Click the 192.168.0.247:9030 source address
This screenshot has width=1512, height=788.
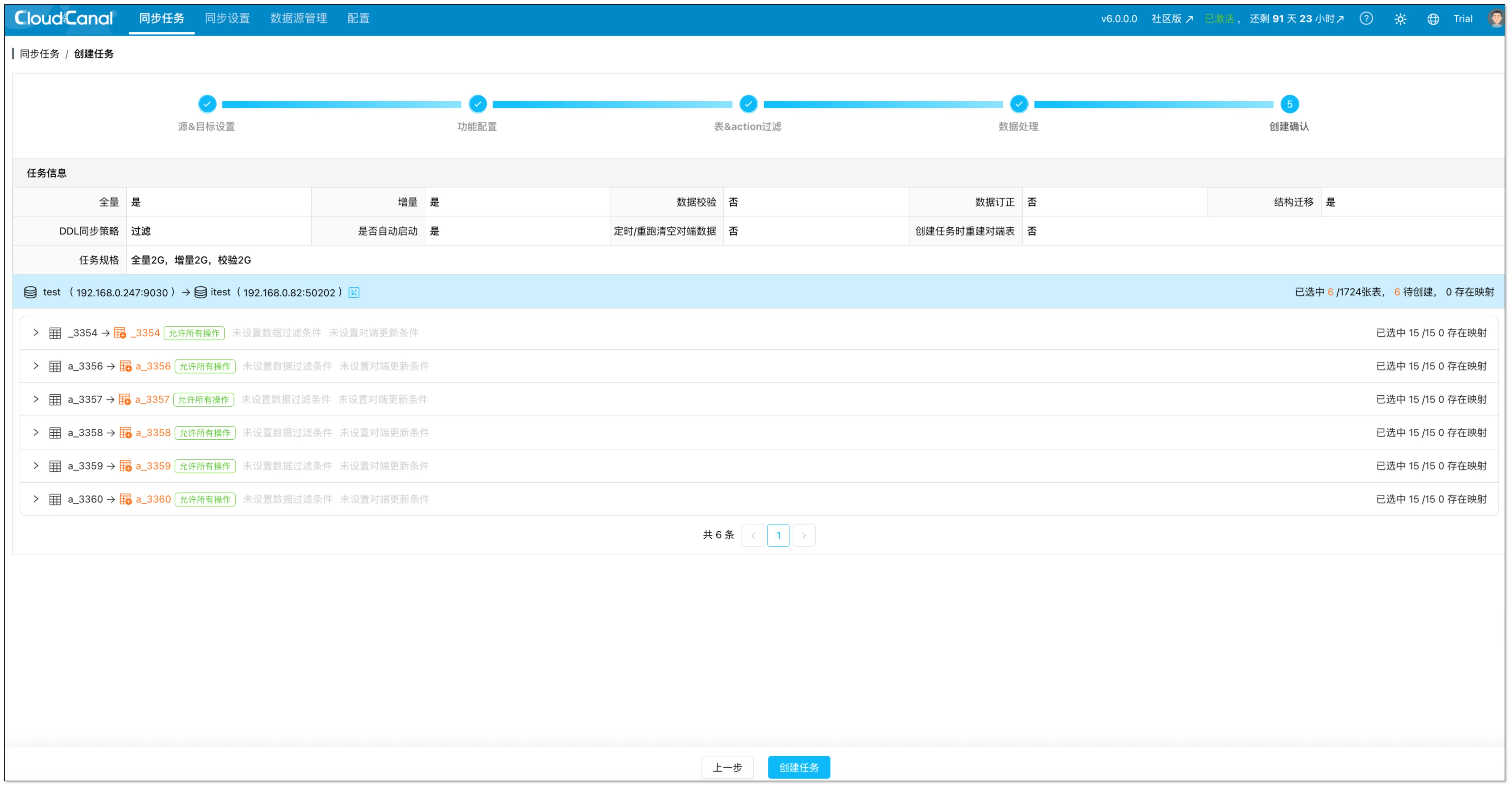coord(122,292)
